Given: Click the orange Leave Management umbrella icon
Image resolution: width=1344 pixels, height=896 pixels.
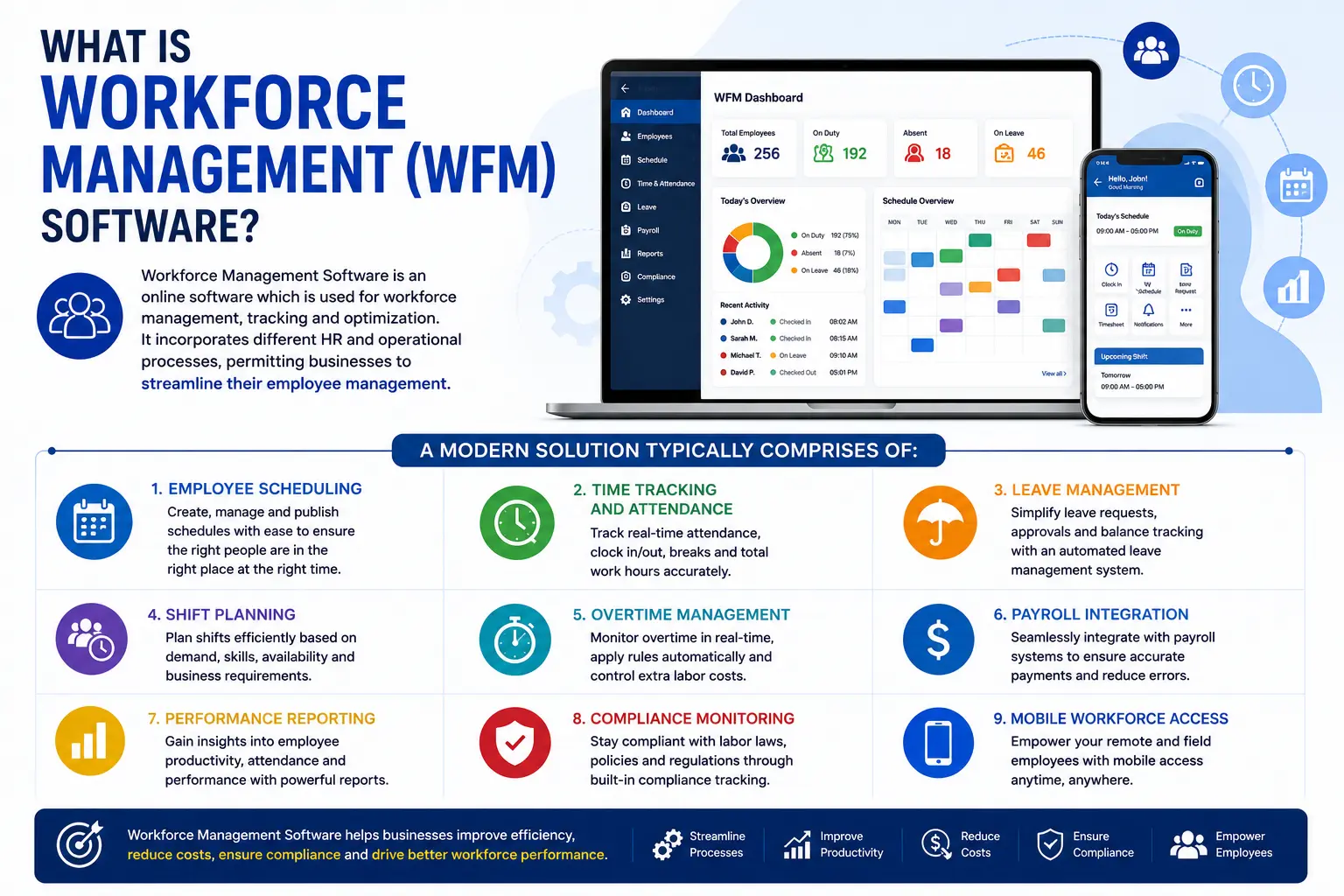Looking at the screenshot, I should [x=940, y=522].
